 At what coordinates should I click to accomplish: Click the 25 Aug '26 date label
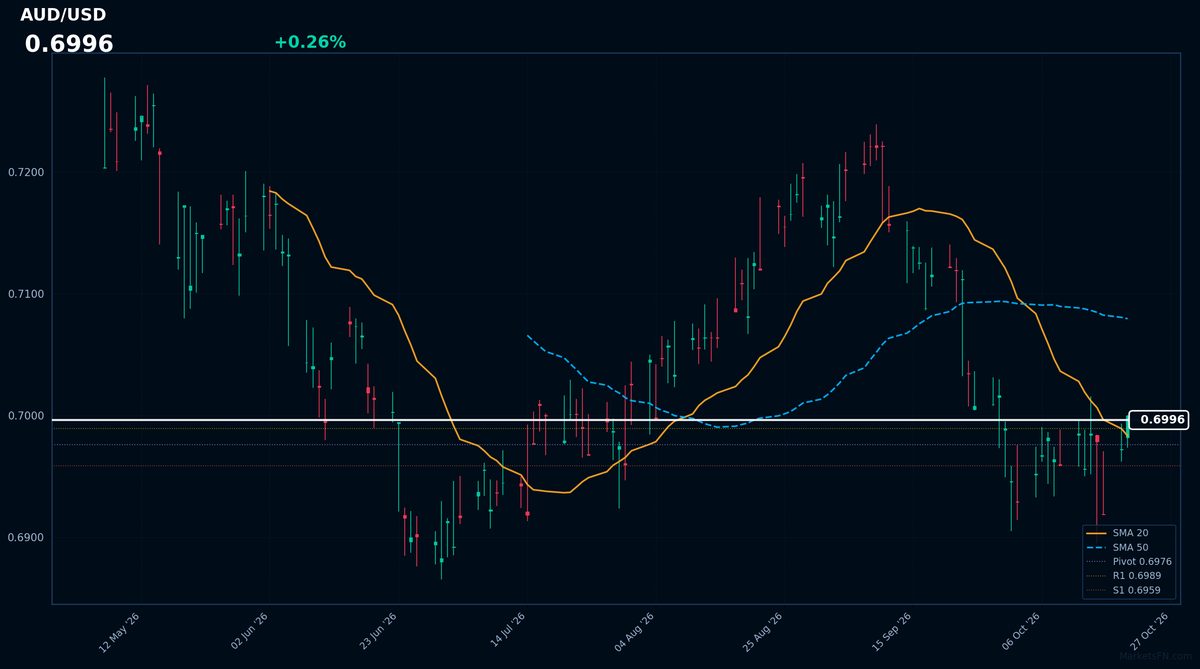point(763,633)
